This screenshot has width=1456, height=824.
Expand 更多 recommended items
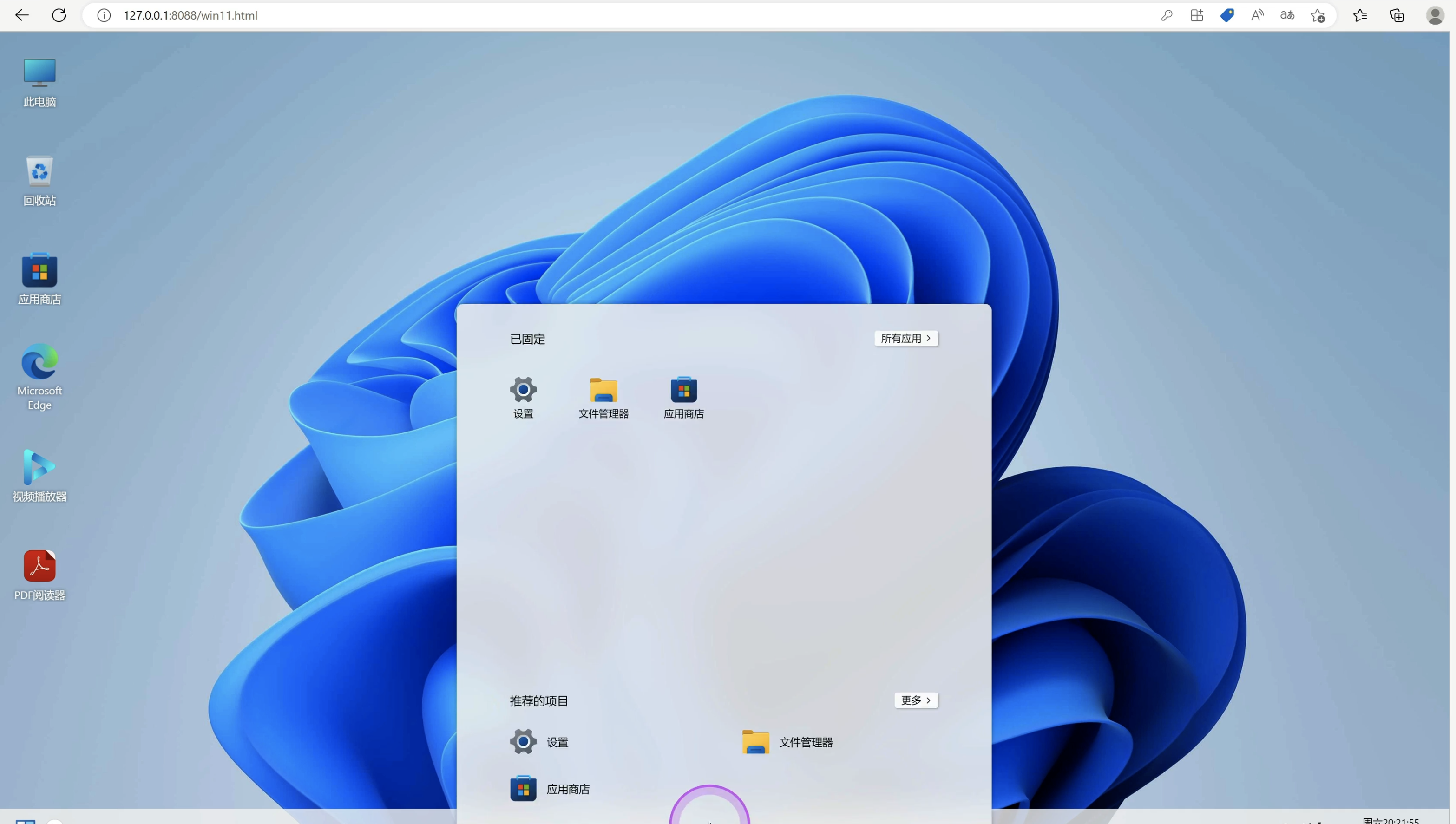916,700
